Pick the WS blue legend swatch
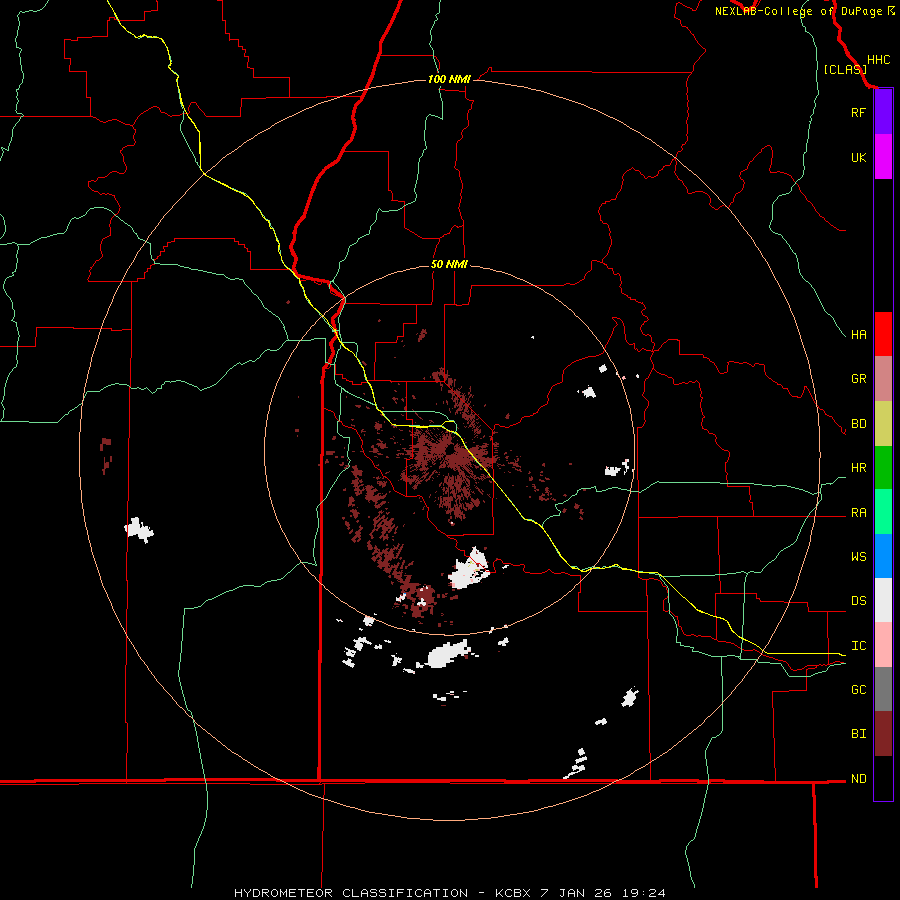The width and height of the screenshot is (900, 900). coord(883,556)
